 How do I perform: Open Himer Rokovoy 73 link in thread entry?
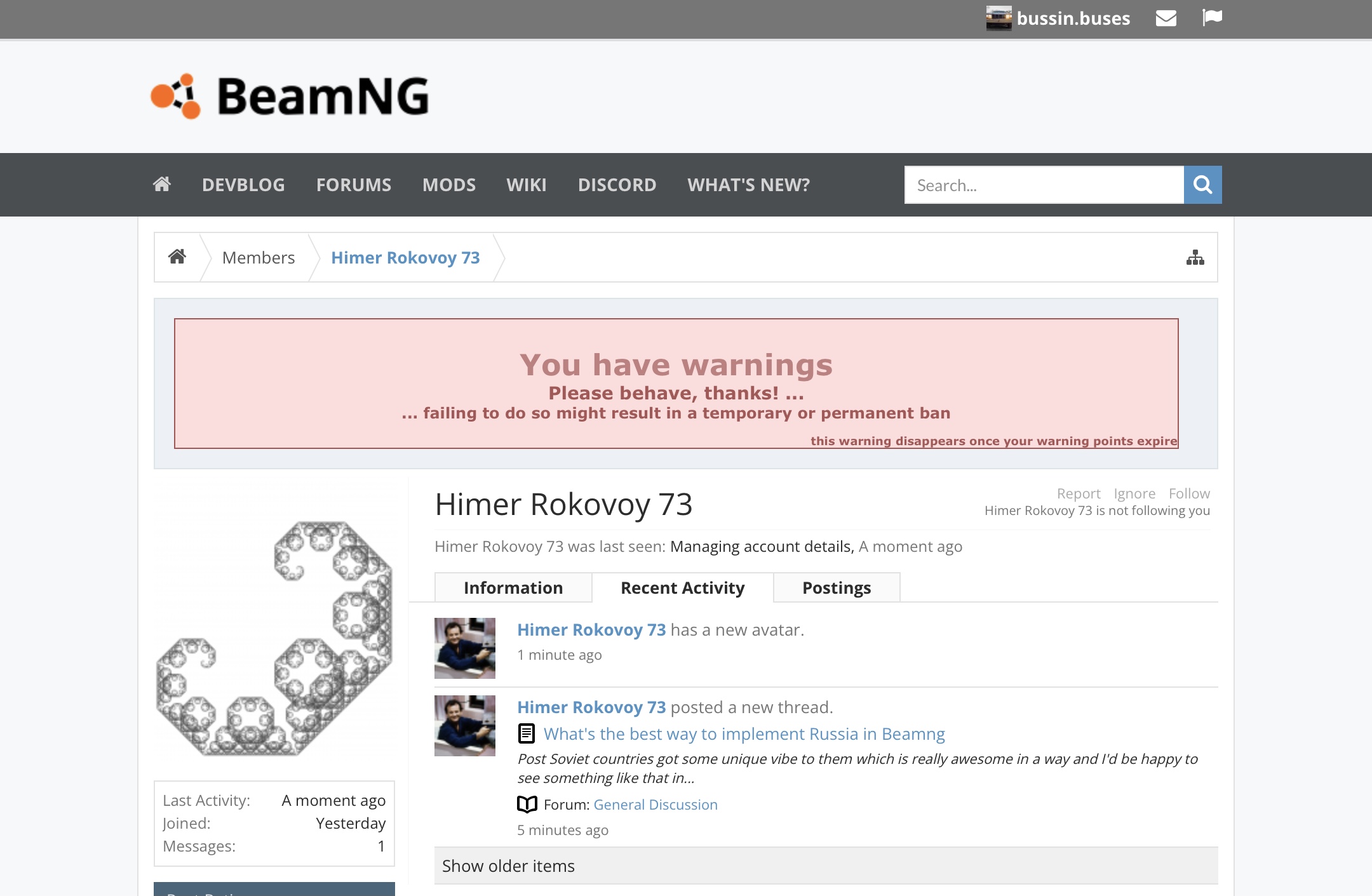(x=591, y=707)
